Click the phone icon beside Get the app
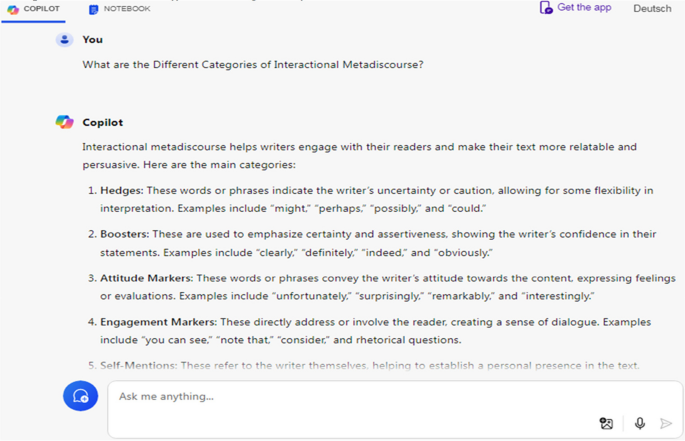The image size is (685, 441). click(546, 7)
